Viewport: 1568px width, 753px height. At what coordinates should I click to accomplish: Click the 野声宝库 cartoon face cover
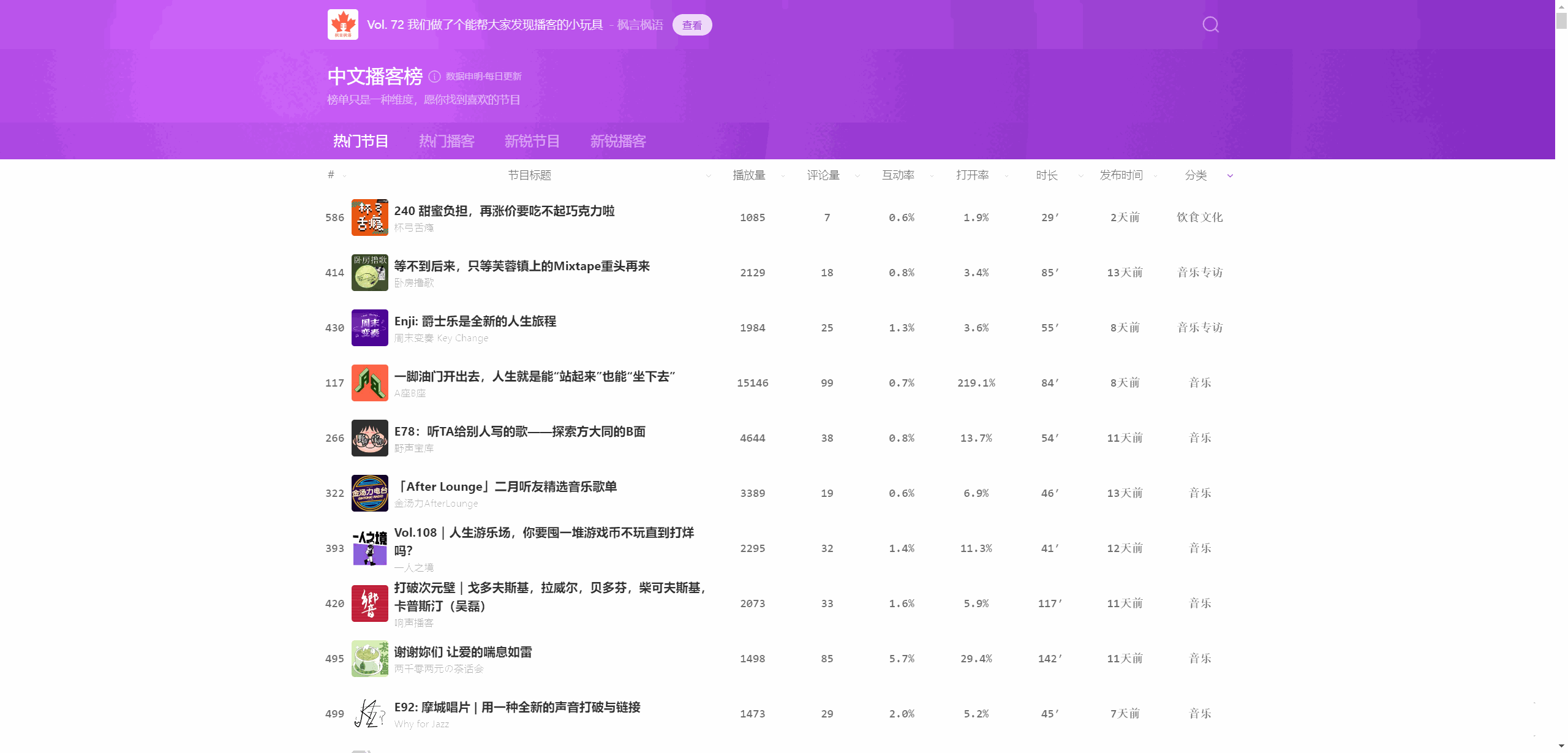pos(369,438)
